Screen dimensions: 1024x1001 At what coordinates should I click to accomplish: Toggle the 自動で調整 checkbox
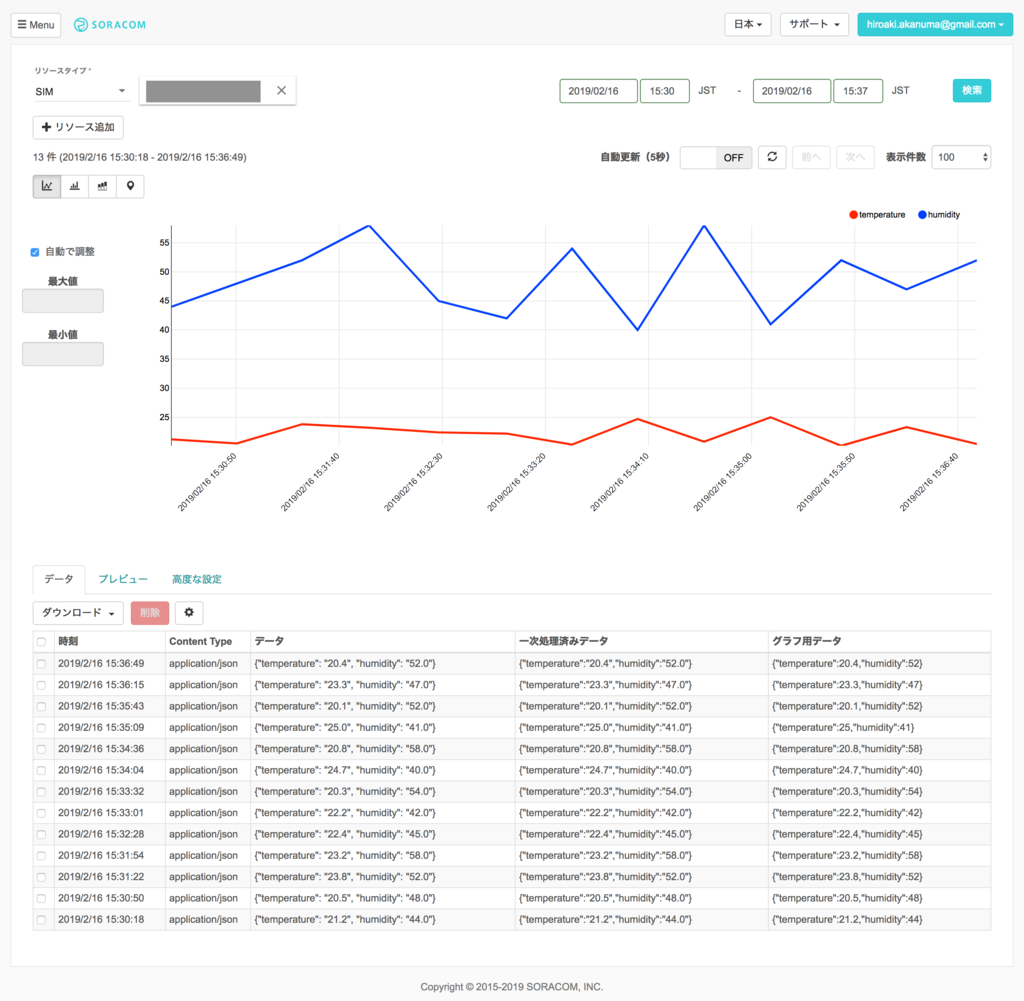click(x=35, y=252)
